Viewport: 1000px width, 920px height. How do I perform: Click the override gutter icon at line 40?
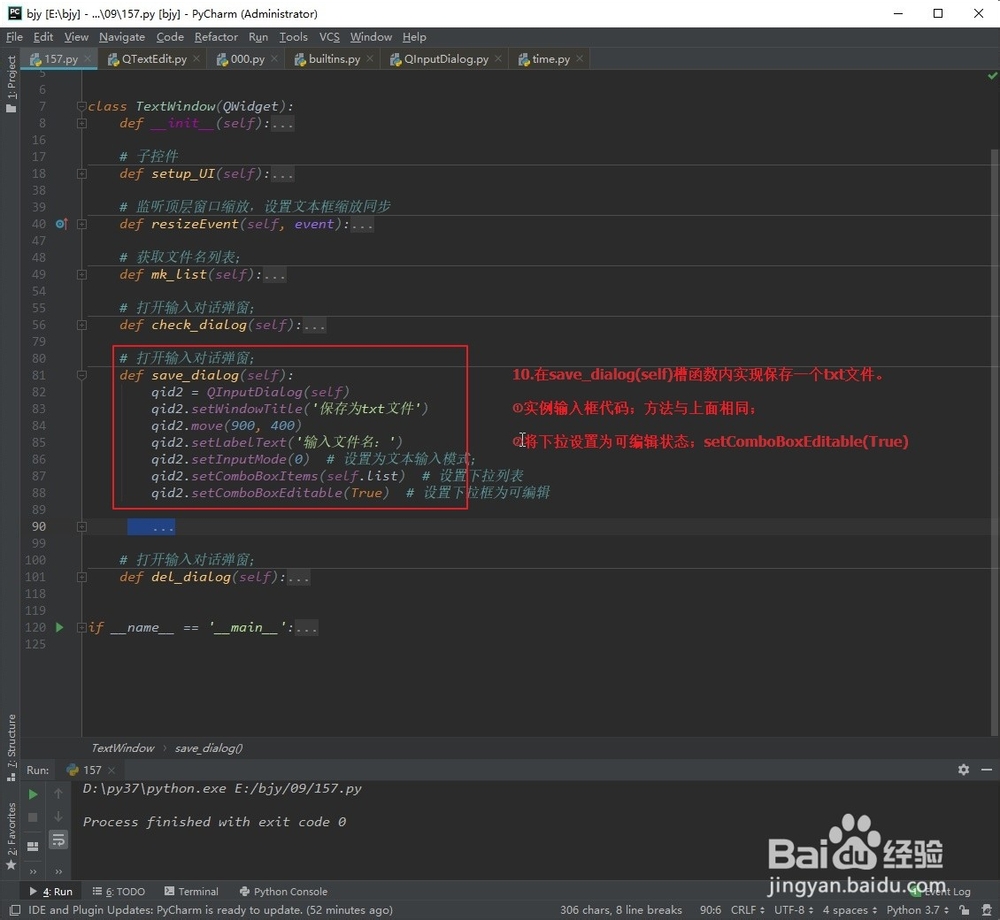pos(61,224)
